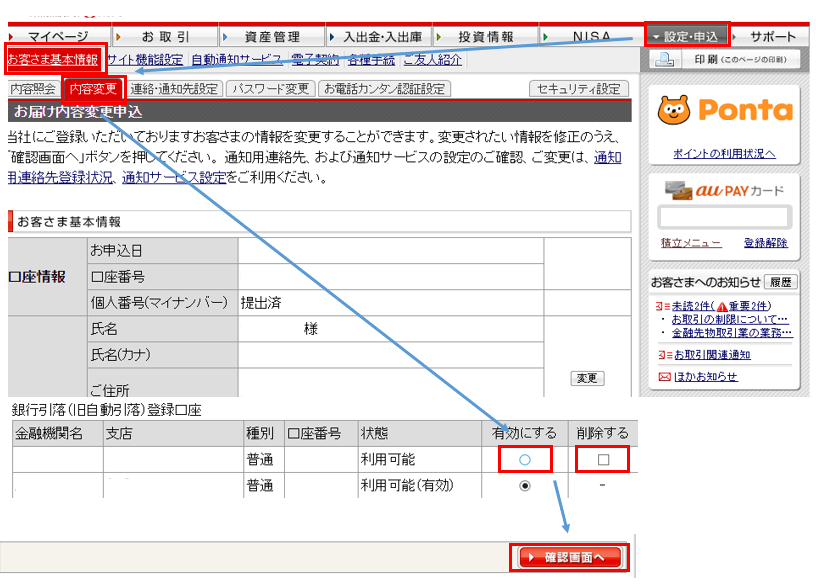Click the 確認画面へ button
816x584 pixels.
coord(571,557)
